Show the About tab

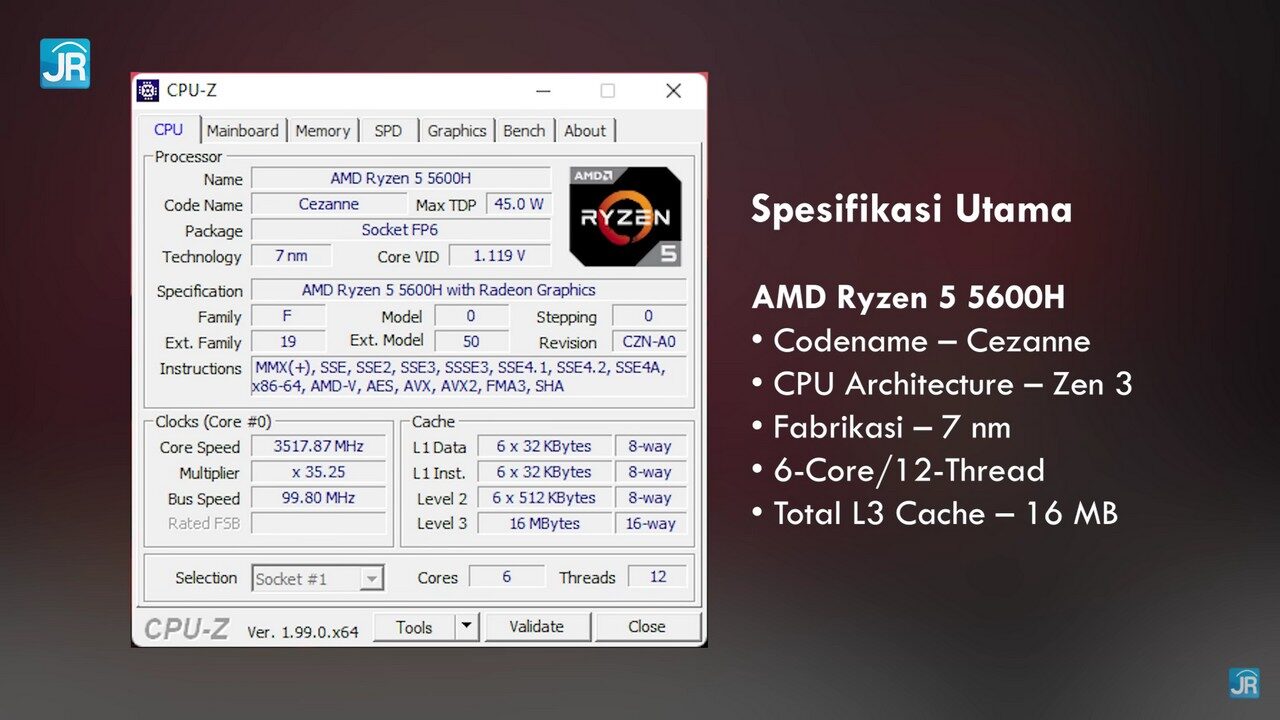[585, 131]
